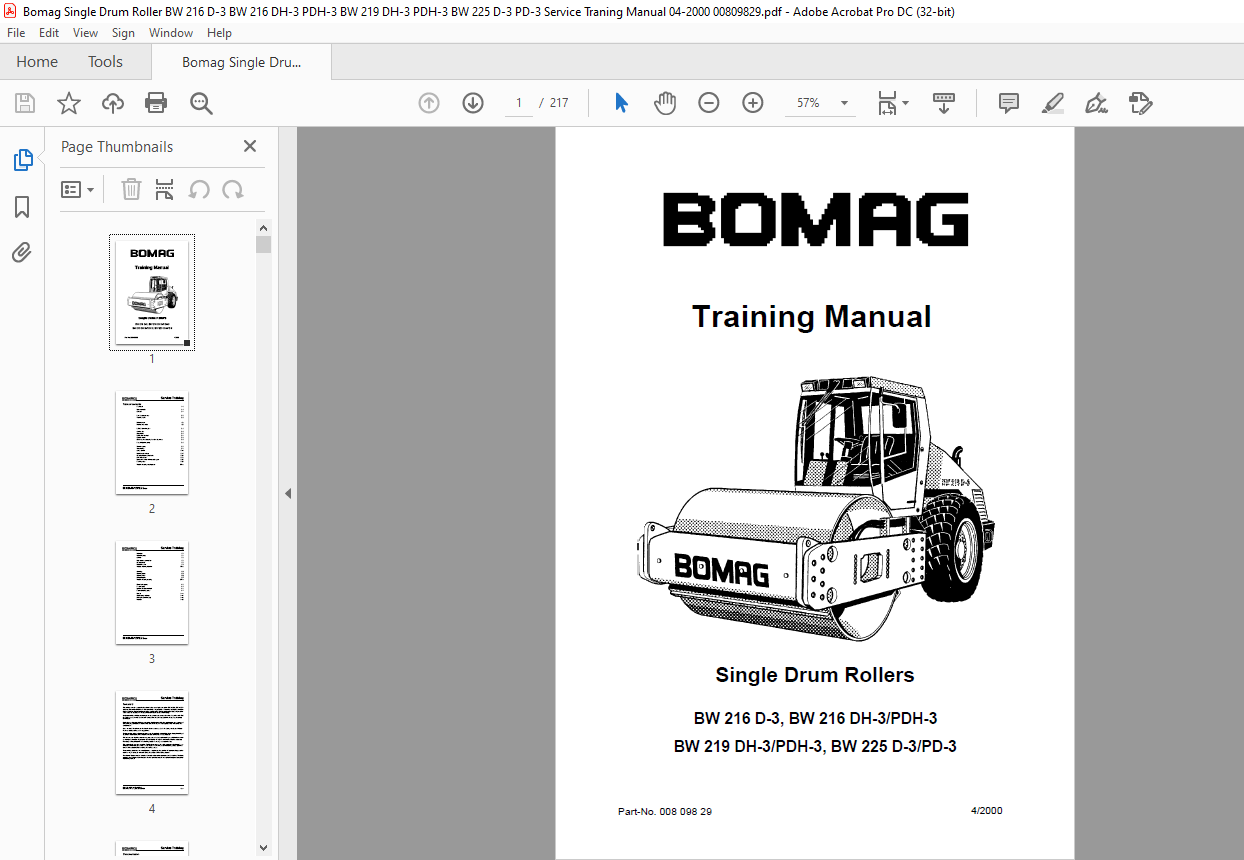Select page 1 thumbnail
The width and height of the screenshot is (1244, 860).
click(x=152, y=292)
